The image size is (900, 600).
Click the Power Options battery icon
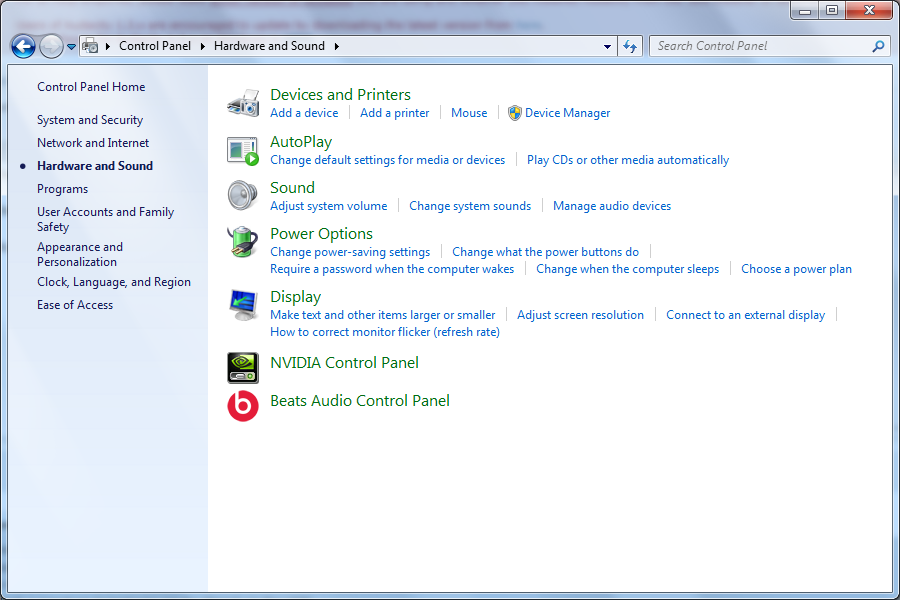pos(243,242)
